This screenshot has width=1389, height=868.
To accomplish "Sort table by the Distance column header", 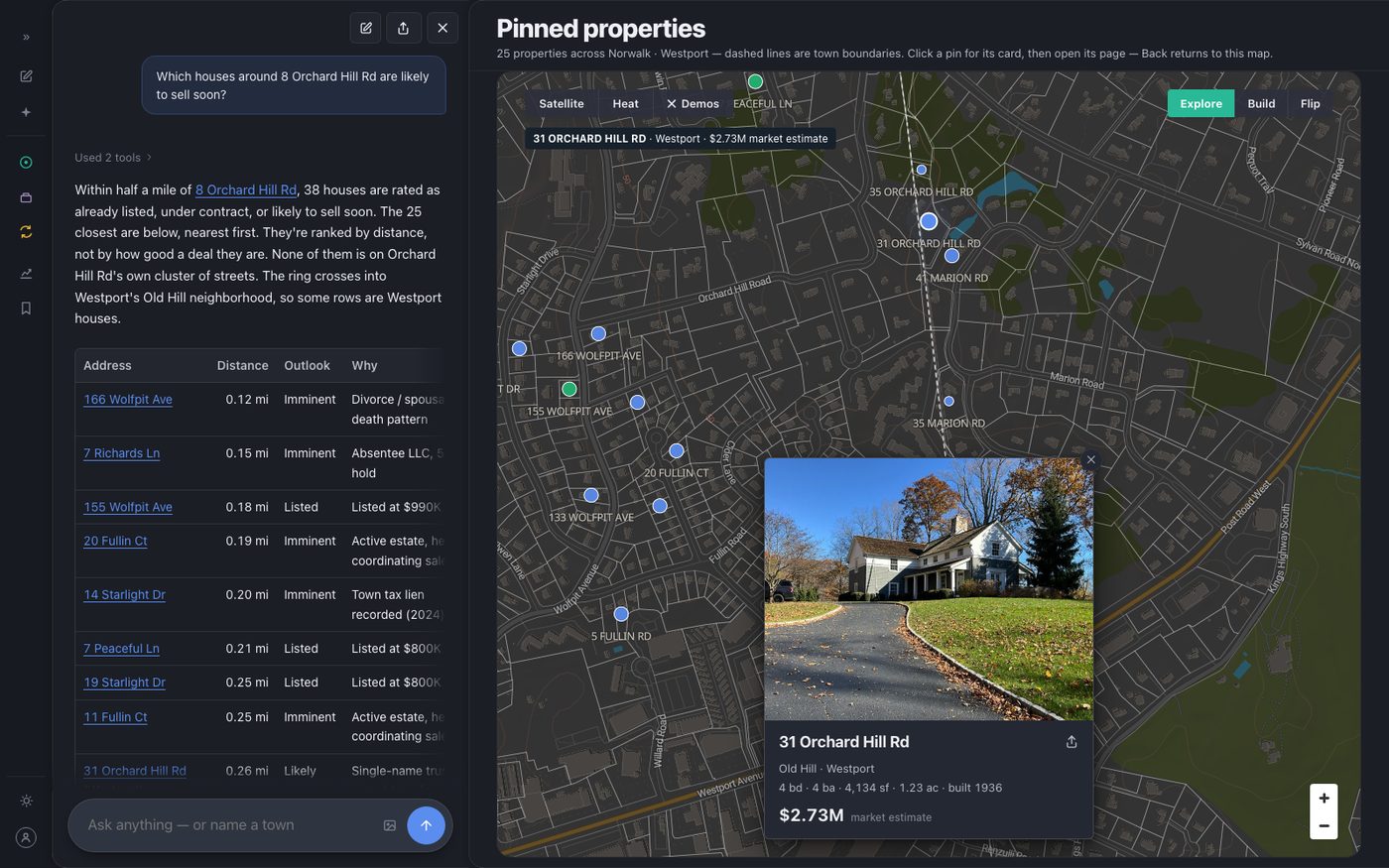I will coord(243,365).
